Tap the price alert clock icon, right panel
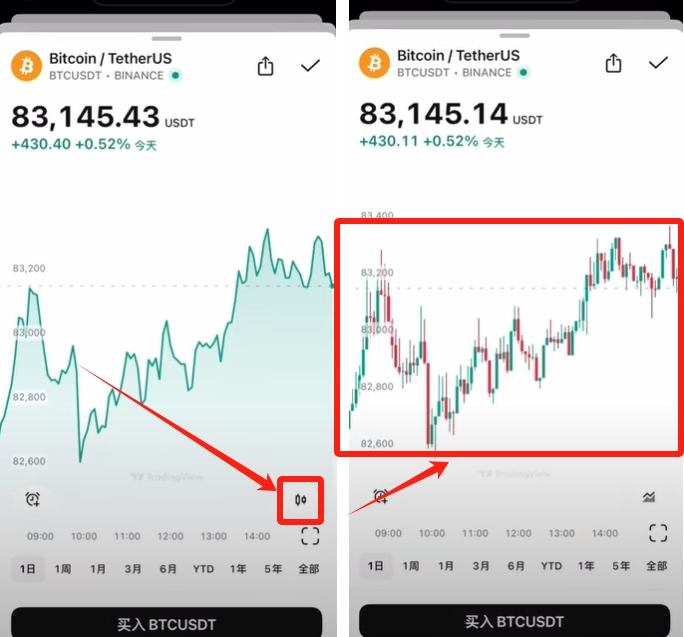 click(x=380, y=496)
